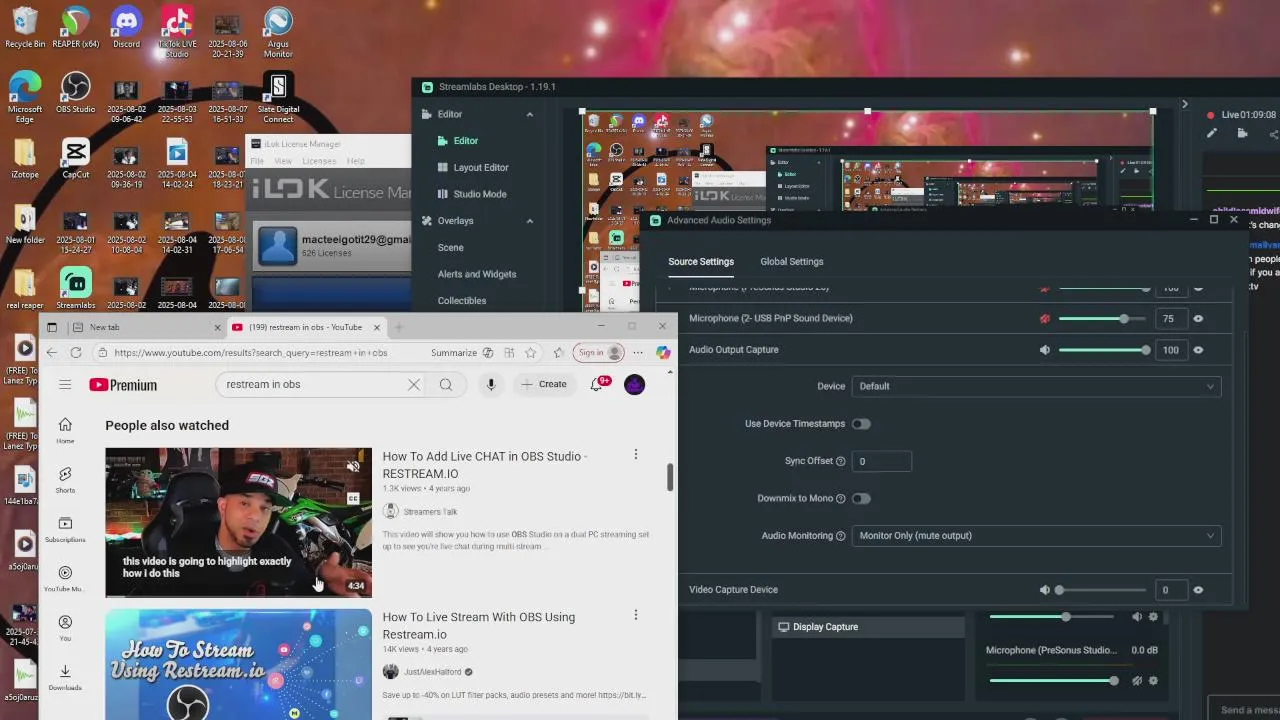
Task: Toggle Downmix to Mono switch
Action: (x=861, y=498)
